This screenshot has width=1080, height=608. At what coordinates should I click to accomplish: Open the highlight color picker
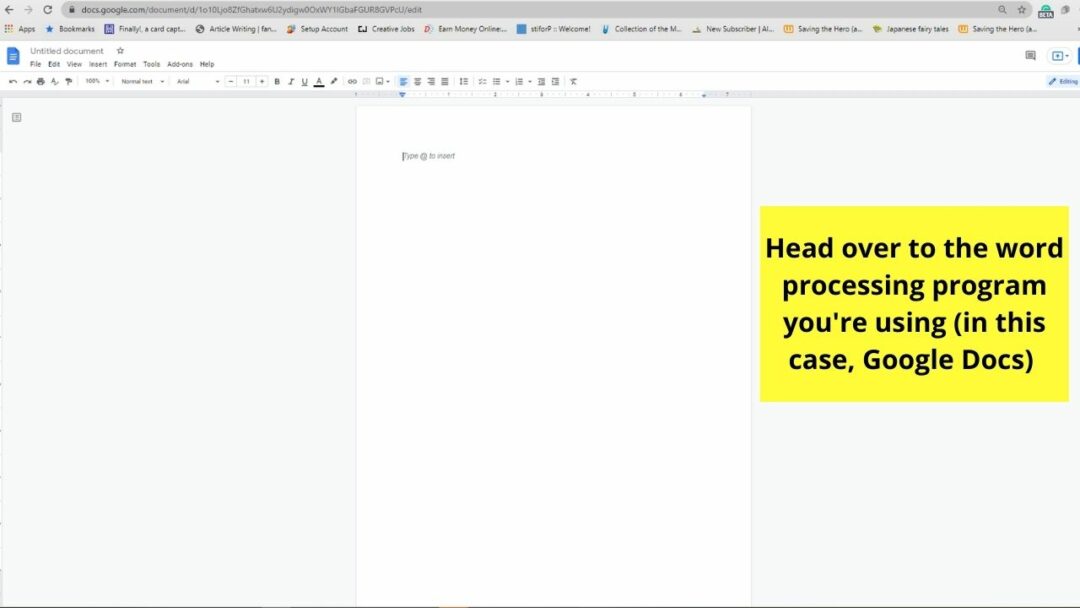[334, 81]
